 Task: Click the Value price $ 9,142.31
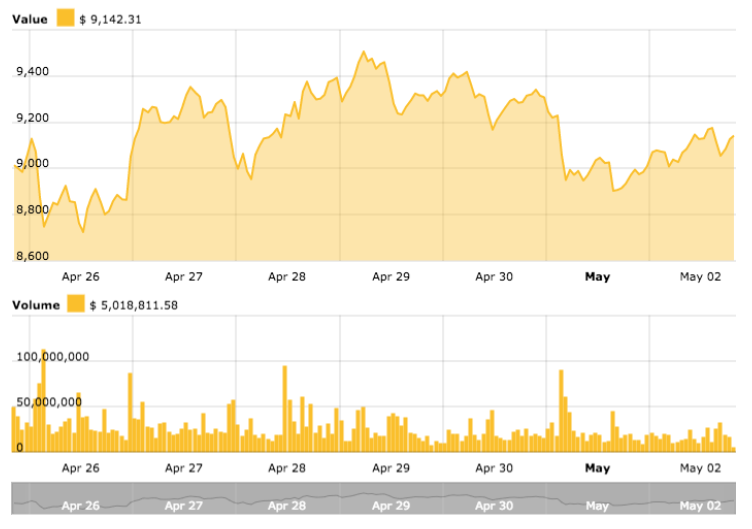click(110, 20)
